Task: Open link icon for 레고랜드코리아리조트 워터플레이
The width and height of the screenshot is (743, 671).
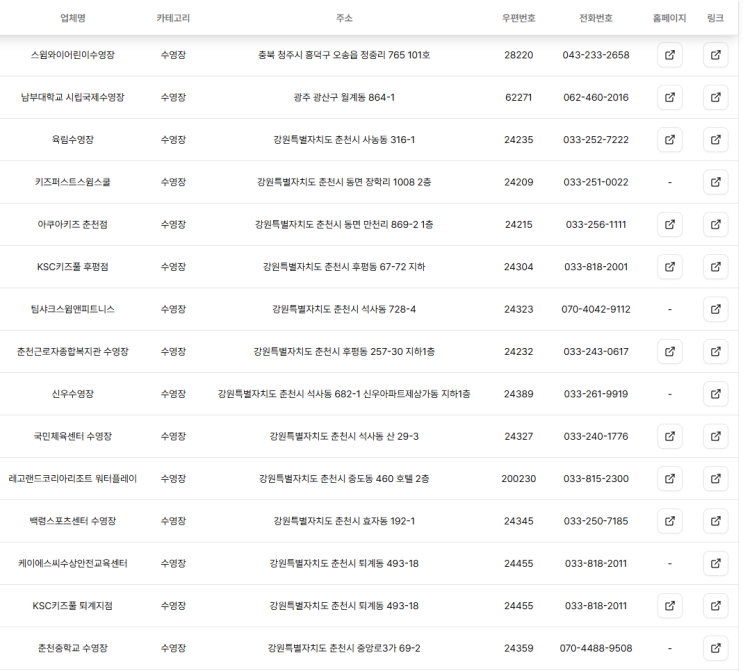Action: 716,479
